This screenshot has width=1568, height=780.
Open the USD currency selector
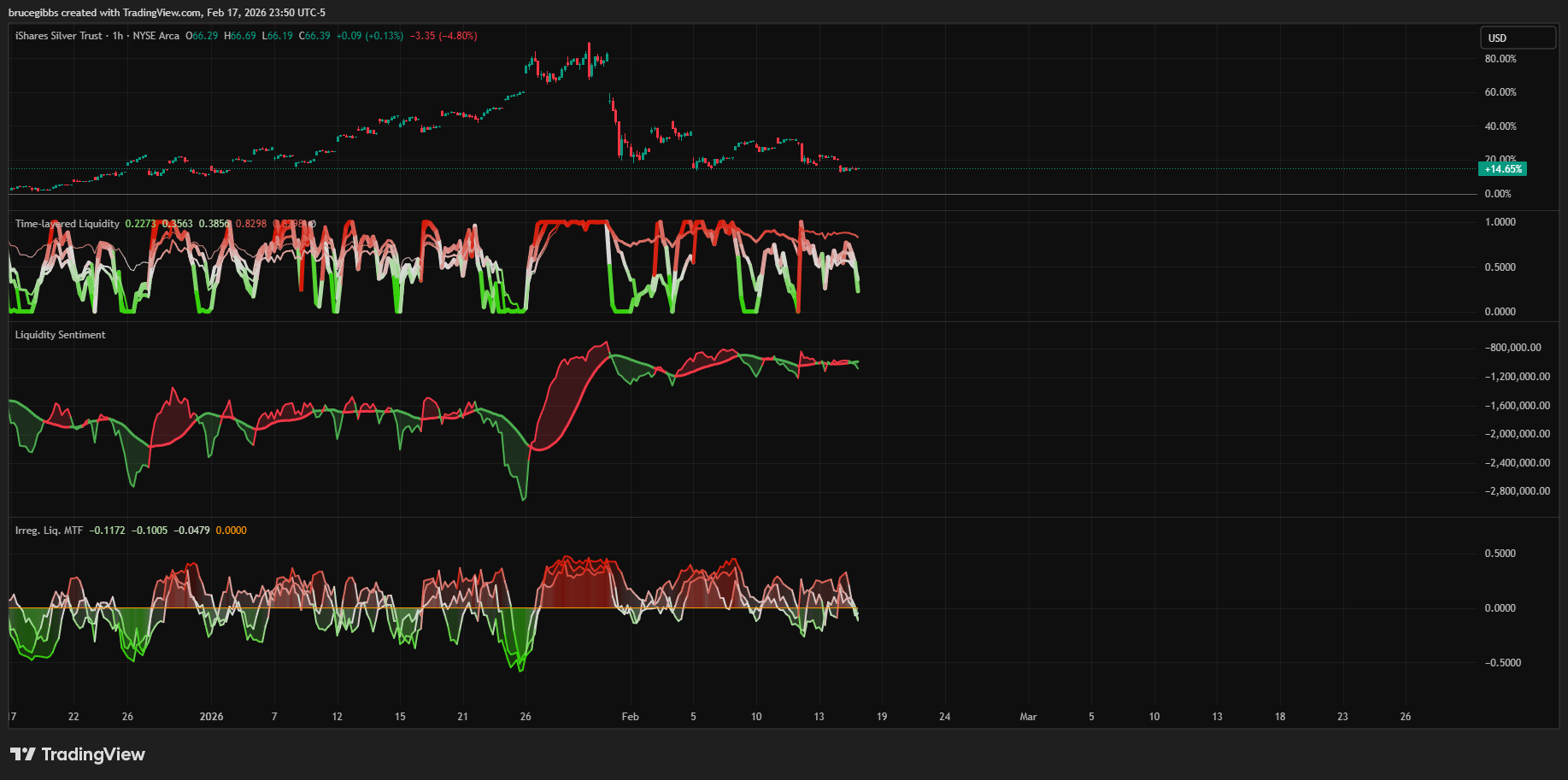point(1518,38)
